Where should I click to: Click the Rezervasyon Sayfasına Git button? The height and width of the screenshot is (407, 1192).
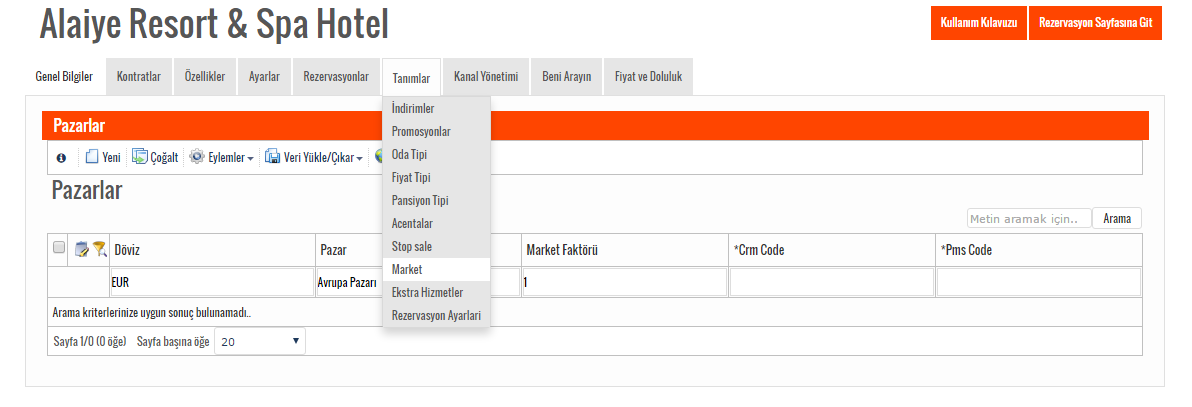click(1095, 23)
